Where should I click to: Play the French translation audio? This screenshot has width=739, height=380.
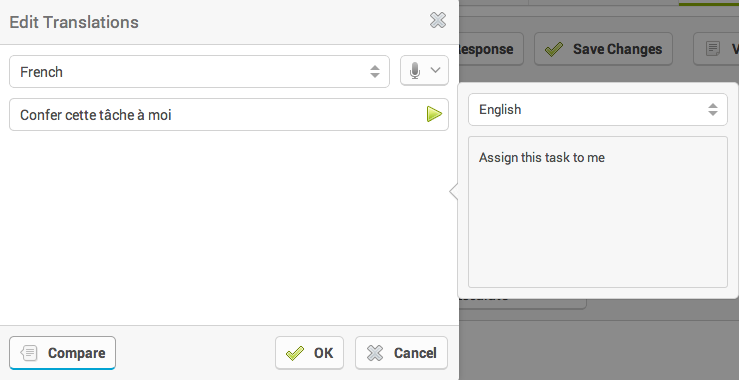pos(434,114)
